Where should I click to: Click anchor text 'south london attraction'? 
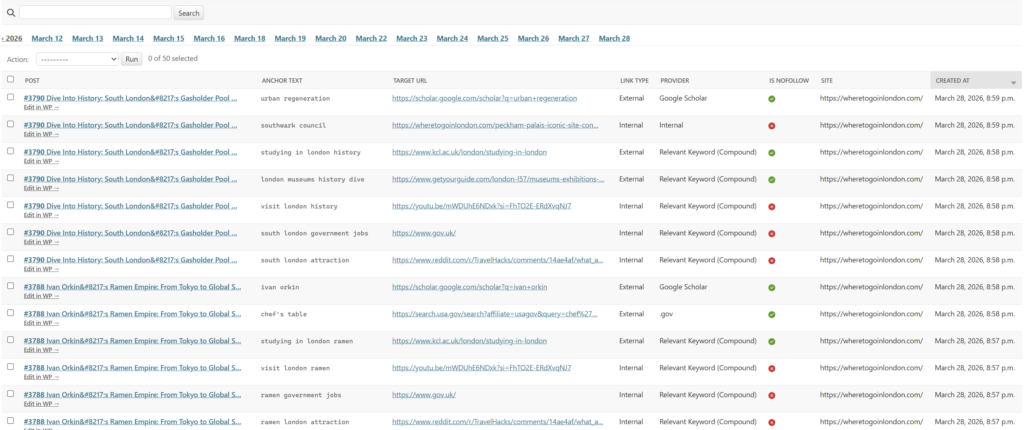click(x=305, y=260)
